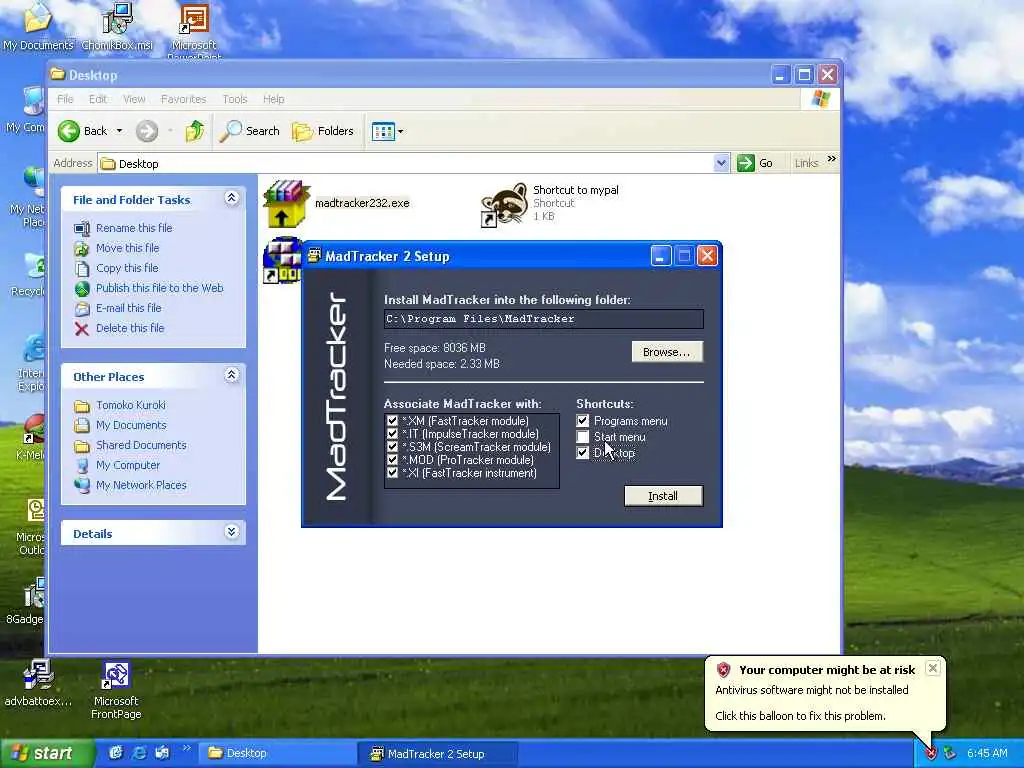Viewport: 1024px width, 768px height.
Task: Open Shared Documents in Other Places
Action: (141, 445)
